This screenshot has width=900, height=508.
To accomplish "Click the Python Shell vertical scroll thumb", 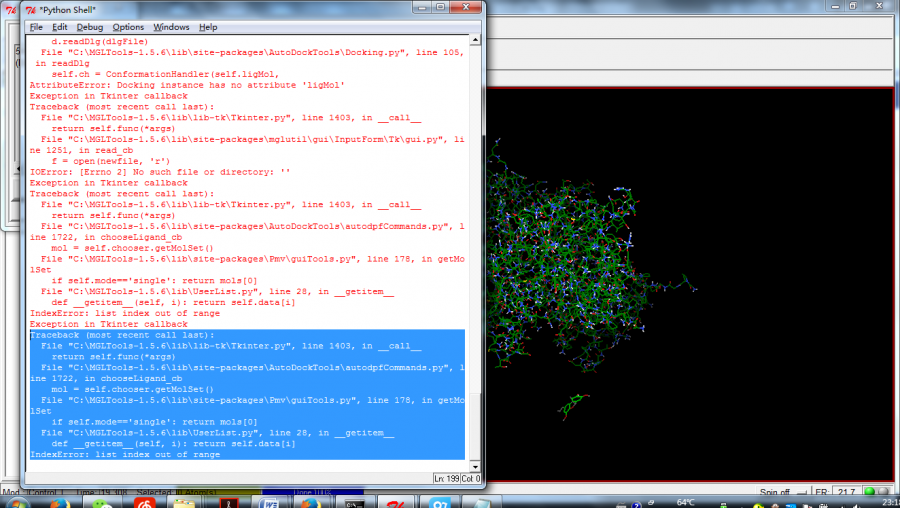I will coord(475,428).
